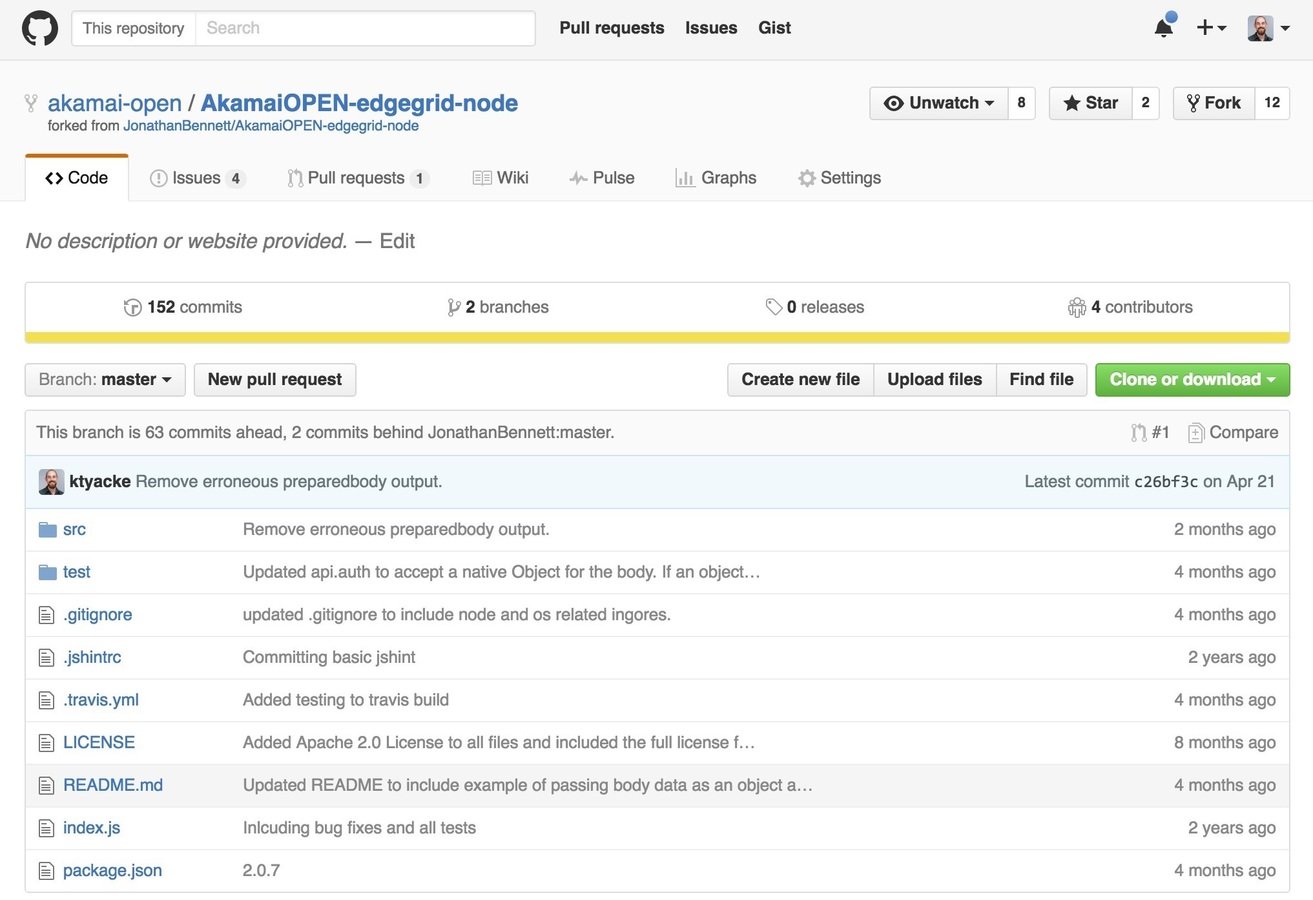1313x900 pixels.
Task: Open the .jshintrc file
Action: click(92, 657)
